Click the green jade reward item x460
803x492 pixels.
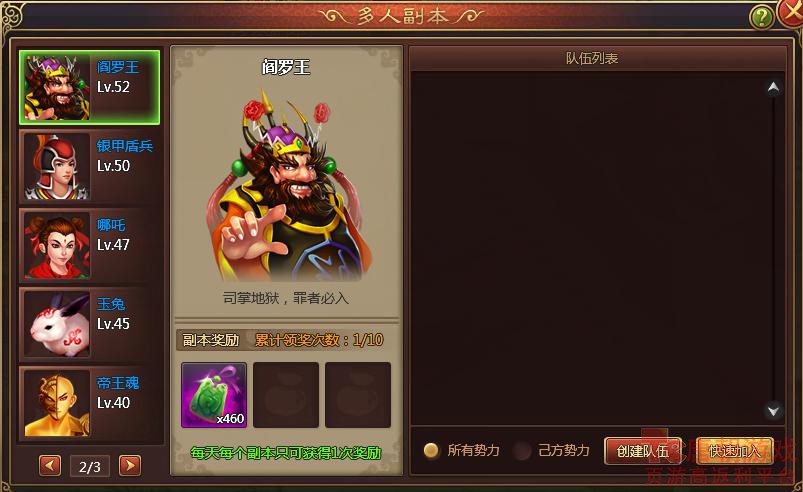click(214, 395)
